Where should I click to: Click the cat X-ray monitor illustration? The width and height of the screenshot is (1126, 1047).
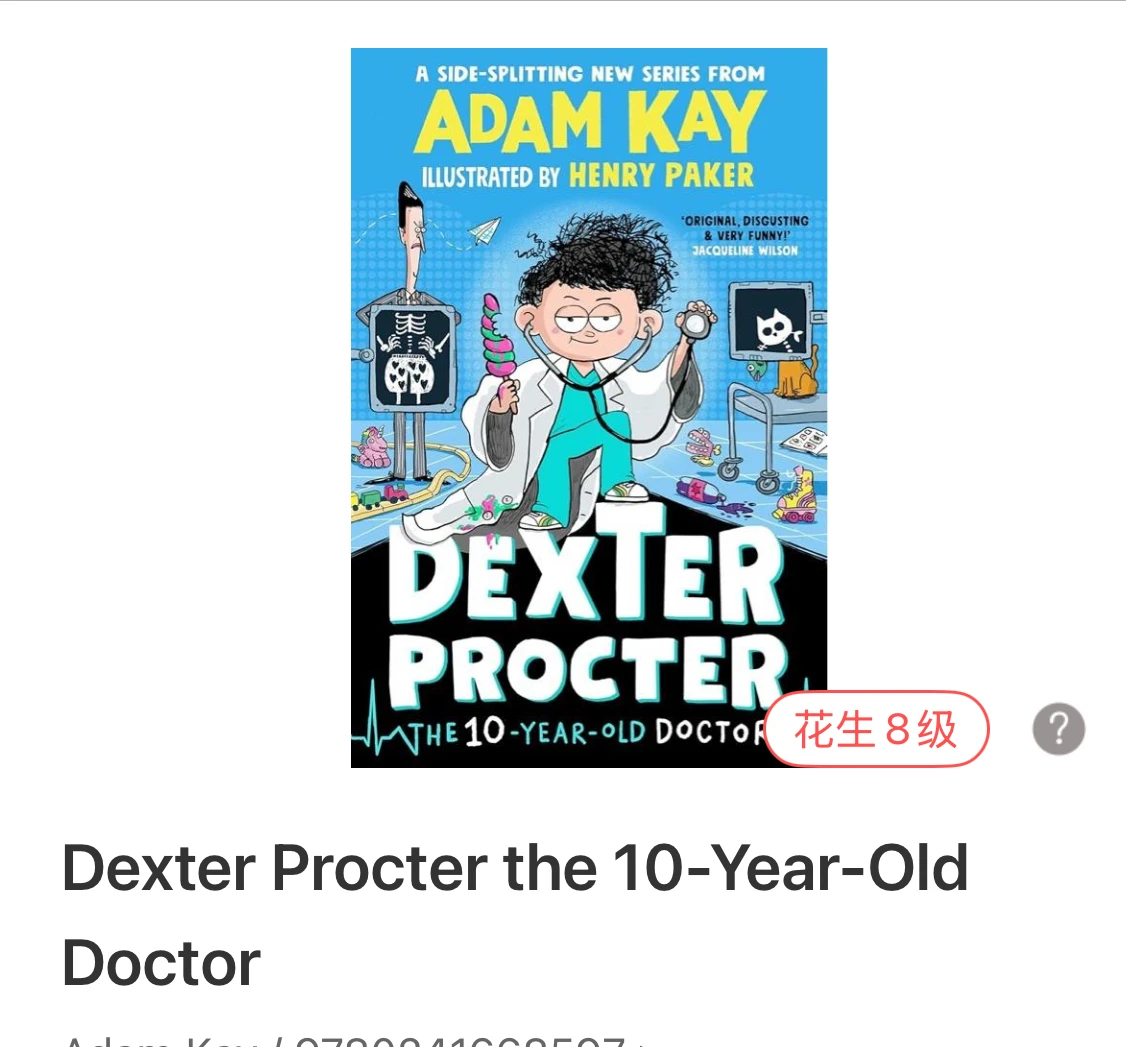point(773,322)
